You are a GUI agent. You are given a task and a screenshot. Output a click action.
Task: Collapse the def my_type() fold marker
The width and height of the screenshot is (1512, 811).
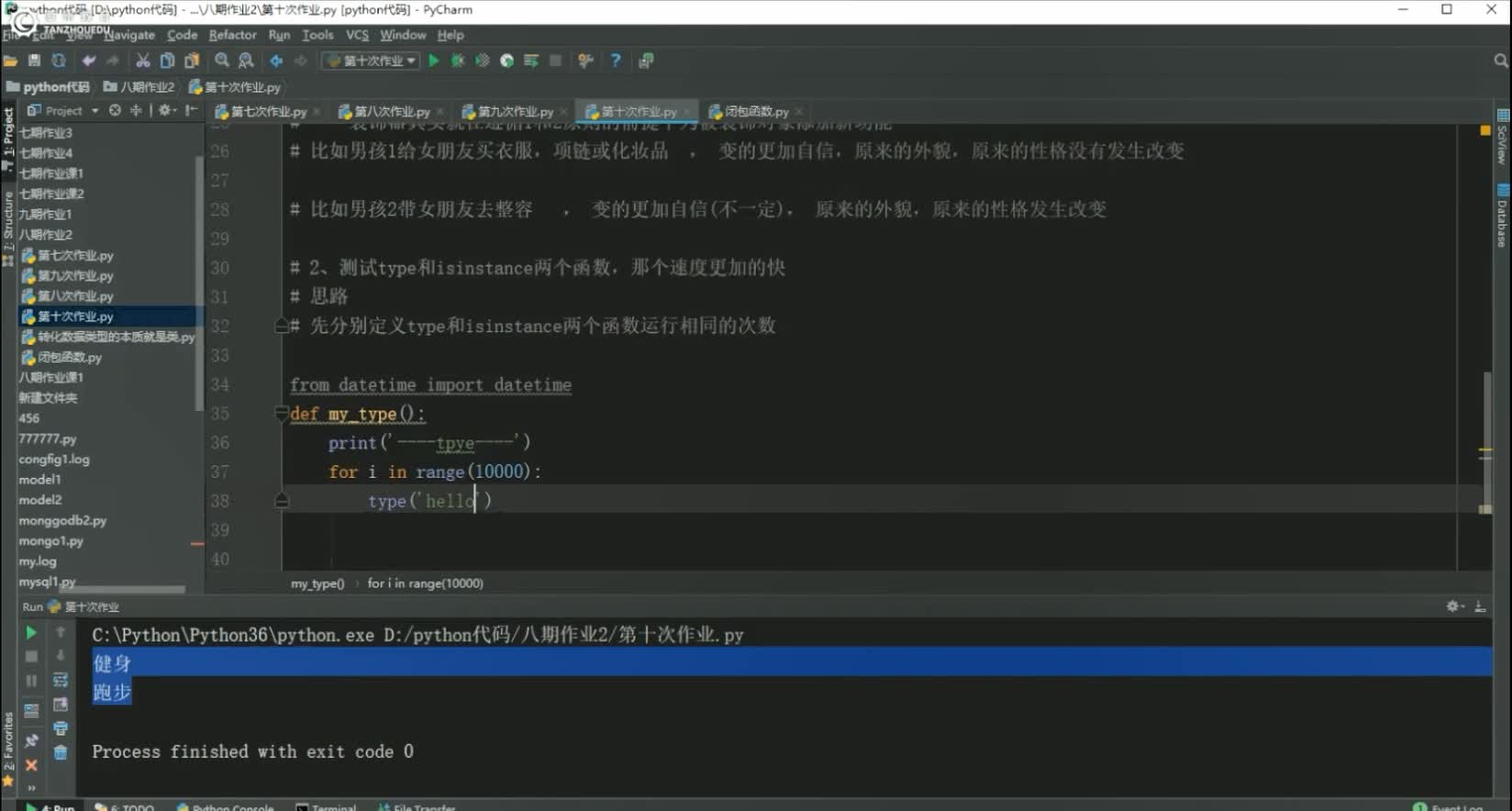pos(282,414)
